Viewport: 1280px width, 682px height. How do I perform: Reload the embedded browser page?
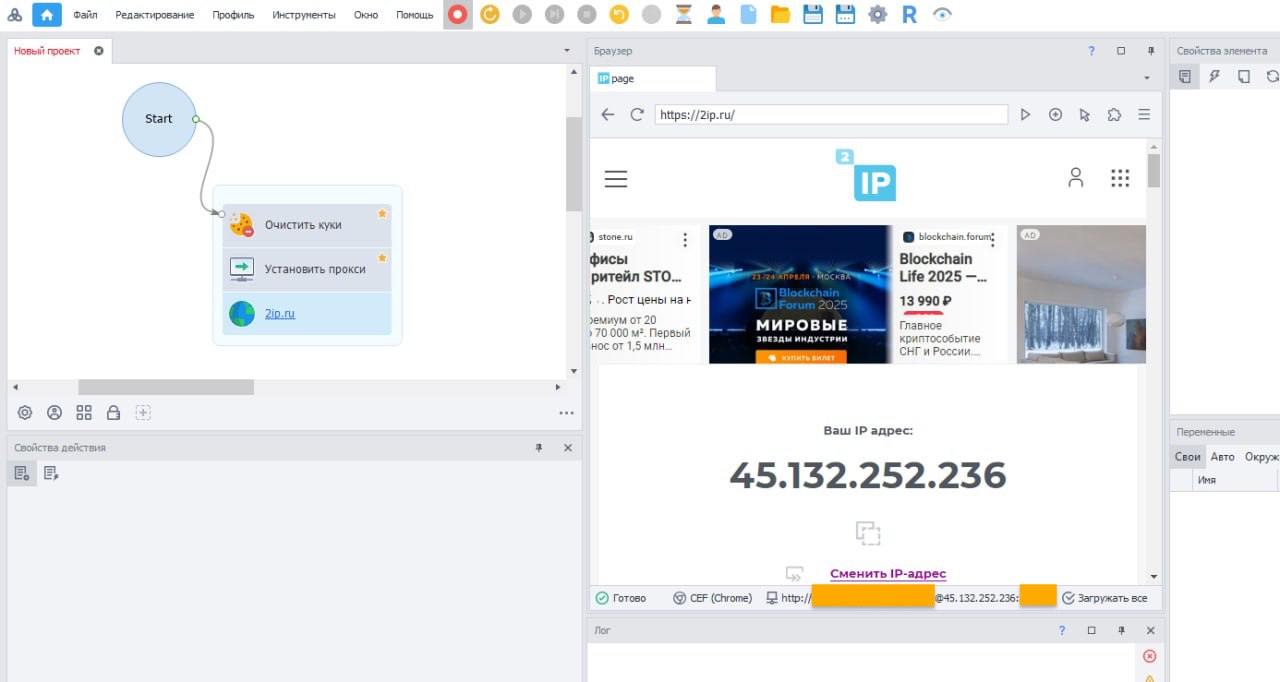(637, 115)
